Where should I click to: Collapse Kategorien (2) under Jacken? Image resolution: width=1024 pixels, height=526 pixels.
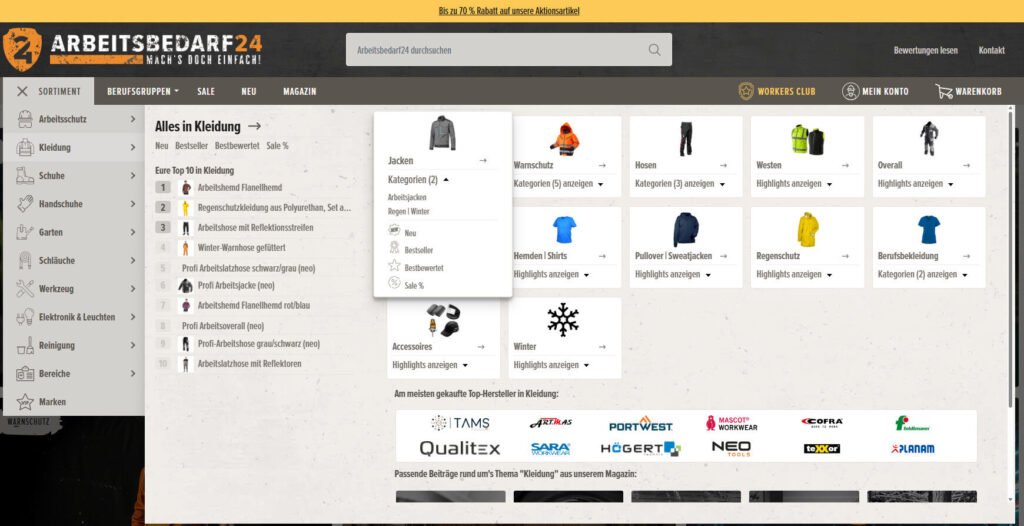click(418, 180)
